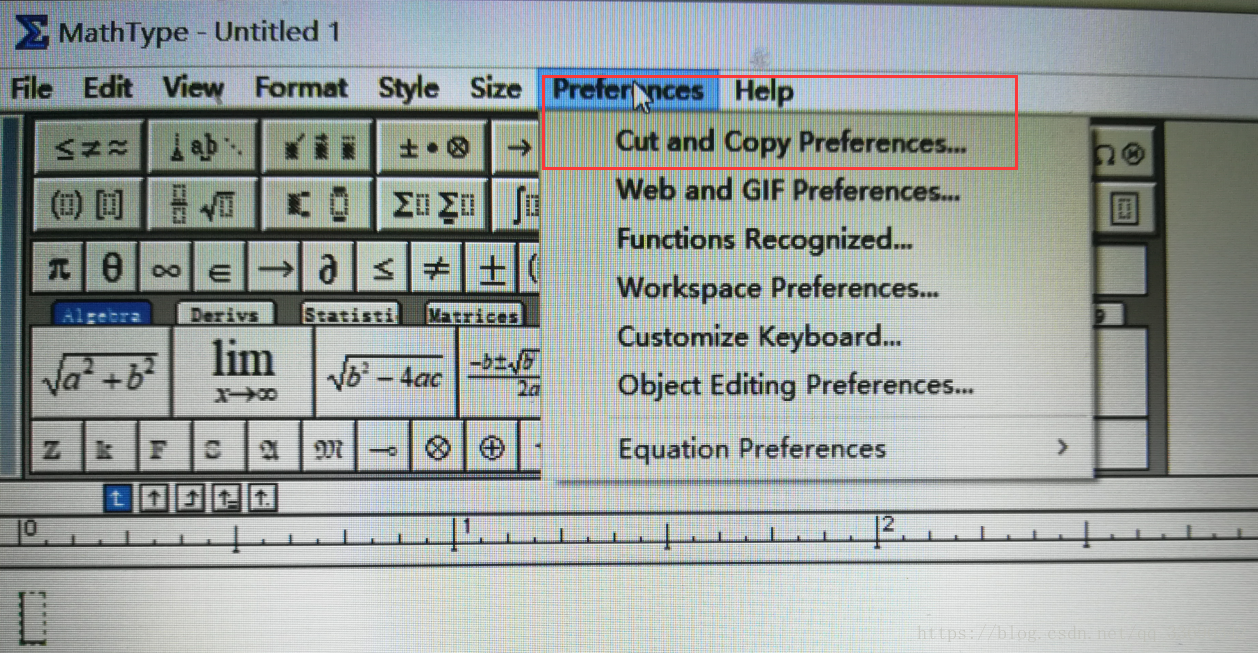Insert the multimap ⊸ symbol

pos(383,448)
